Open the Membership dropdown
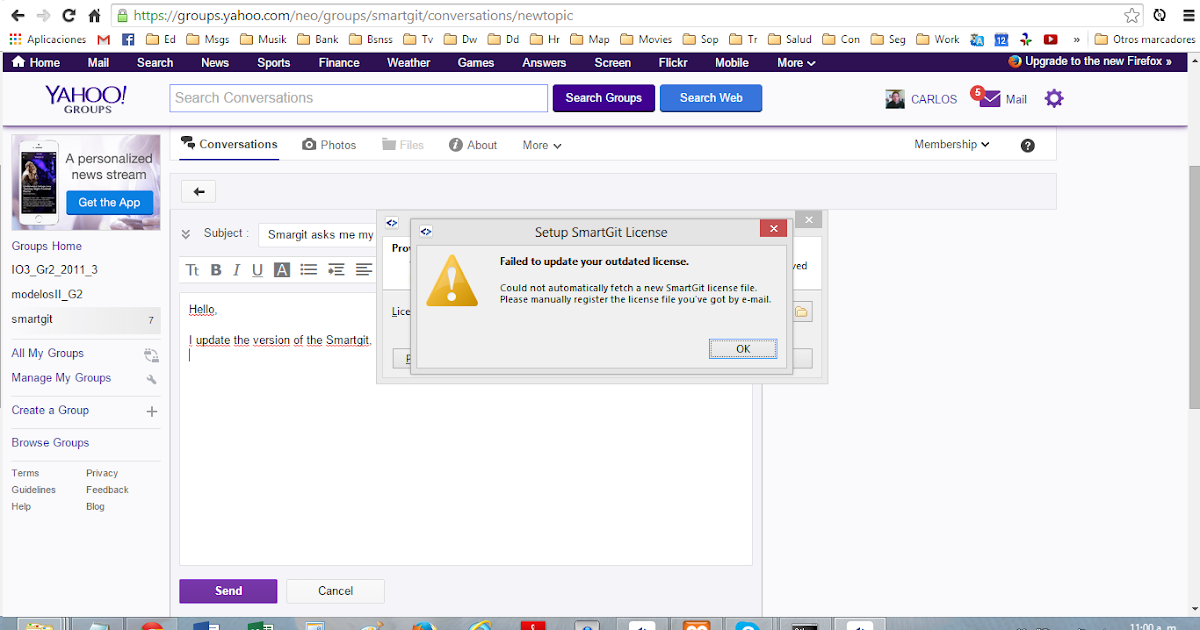This screenshot has width=1200, height=630. click(952, 144)
